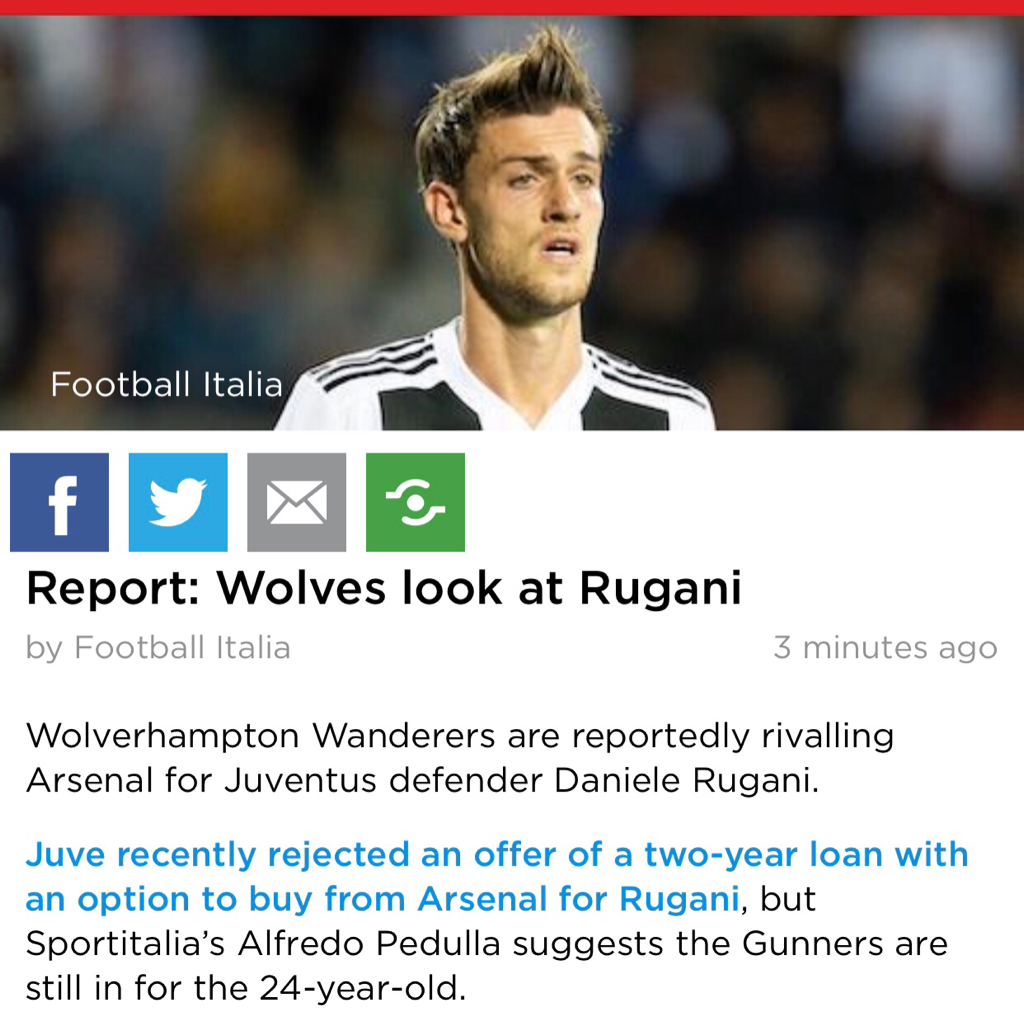Screen dimensions: 1024x1017
Task: Click the link line ending Arsenal for Rugani
Action: (383, 899)
